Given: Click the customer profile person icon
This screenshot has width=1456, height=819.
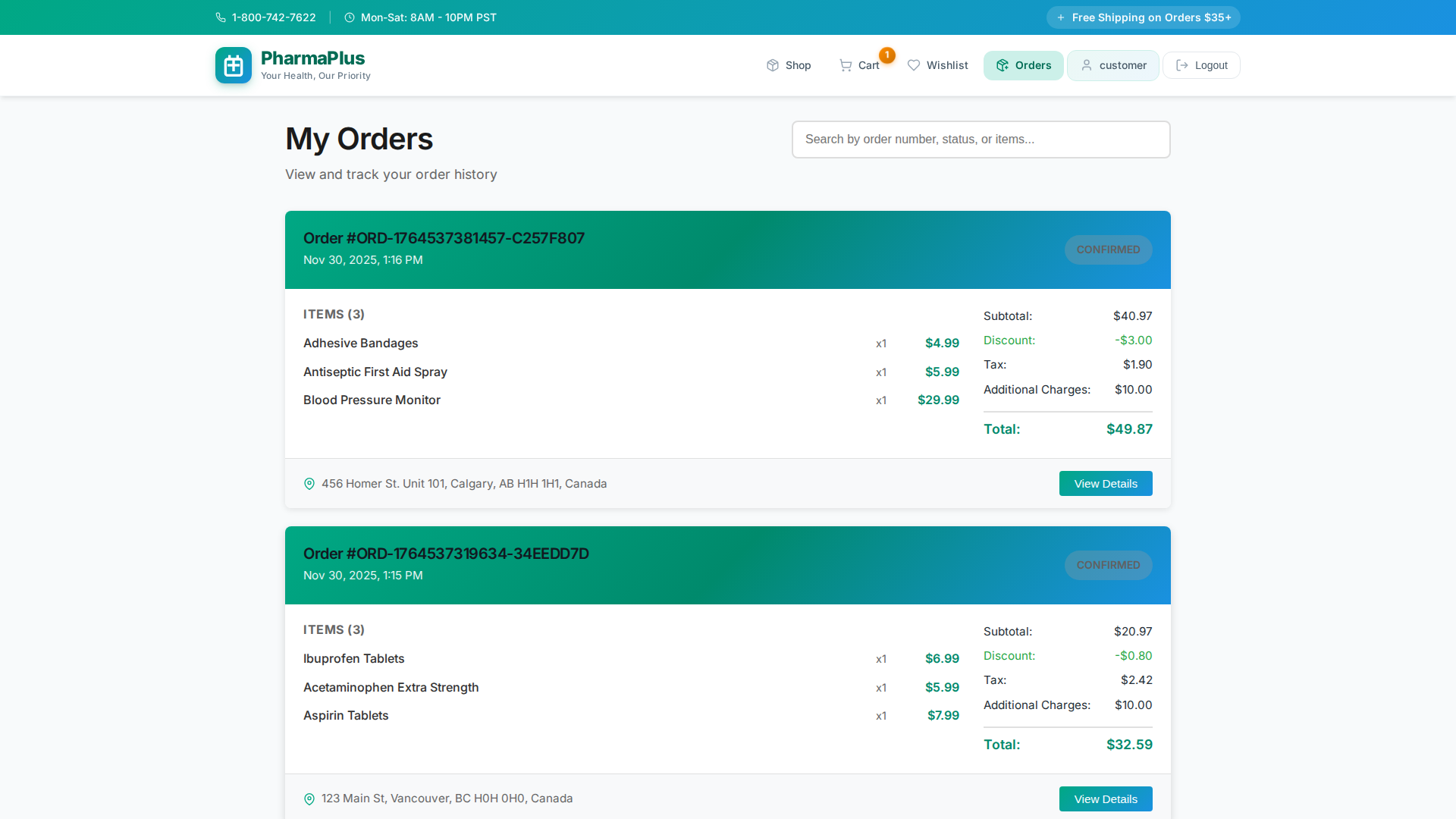Looking at the screenshot, I should pos(1087,65).
